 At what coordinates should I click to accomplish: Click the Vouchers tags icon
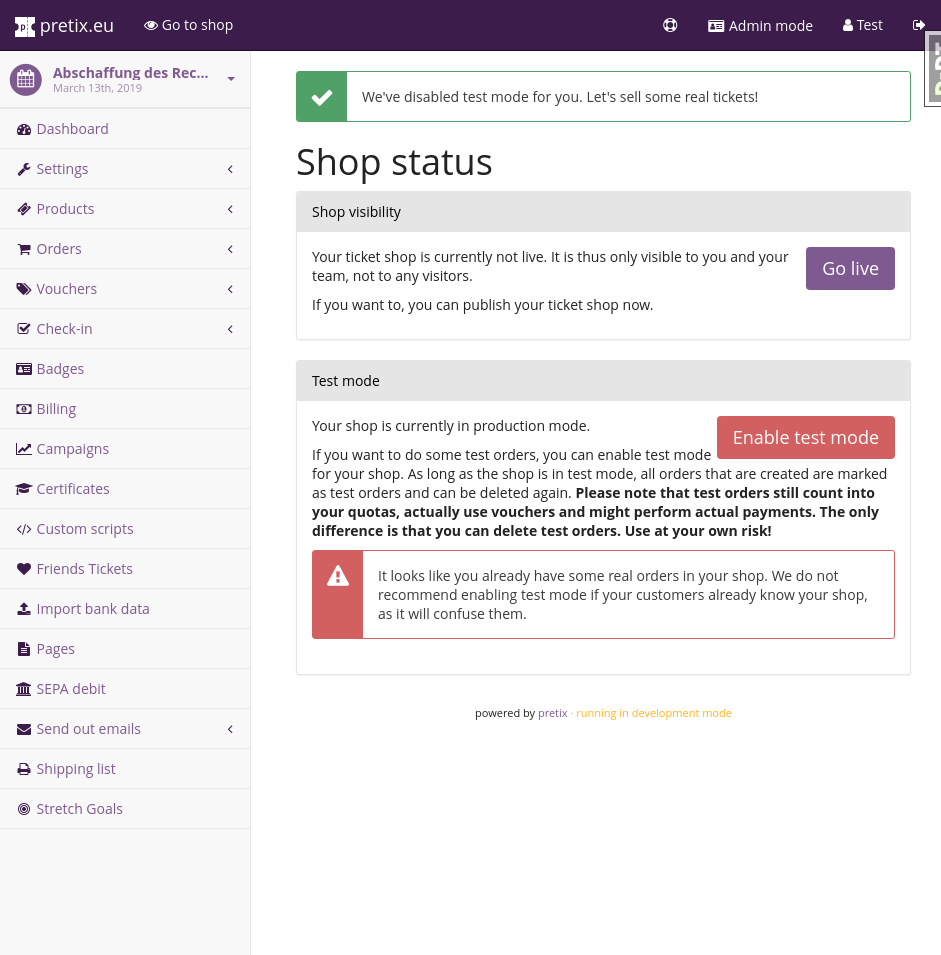tap(24, 289)
